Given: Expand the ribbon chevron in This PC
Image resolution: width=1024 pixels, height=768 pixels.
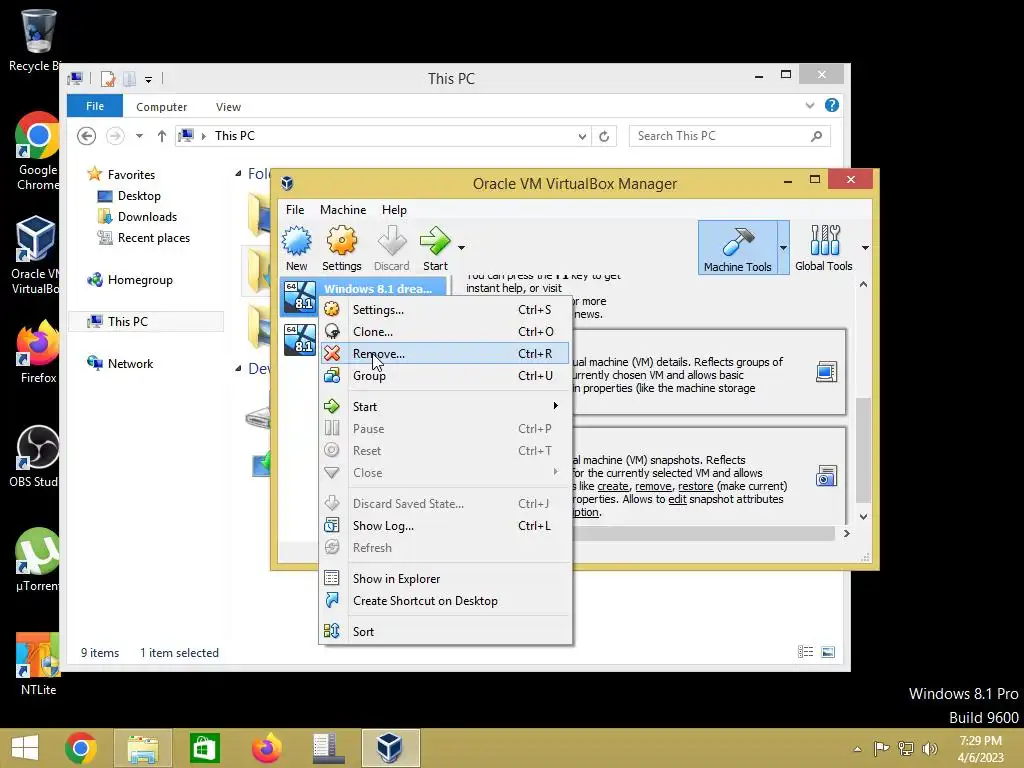Looking at the screenshot, I should coord(810,105).
